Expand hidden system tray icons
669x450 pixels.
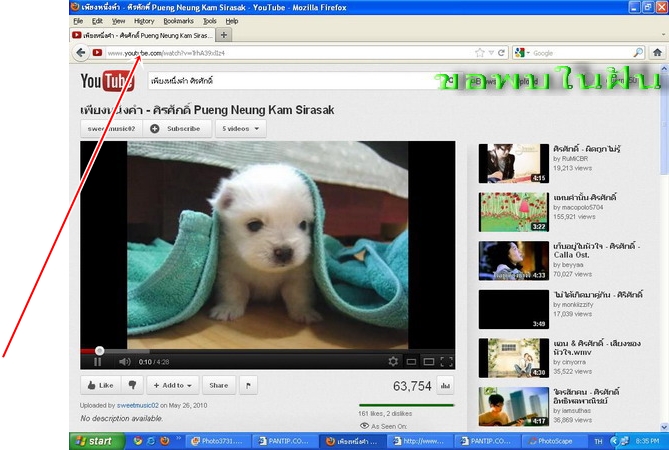[614, 441]
